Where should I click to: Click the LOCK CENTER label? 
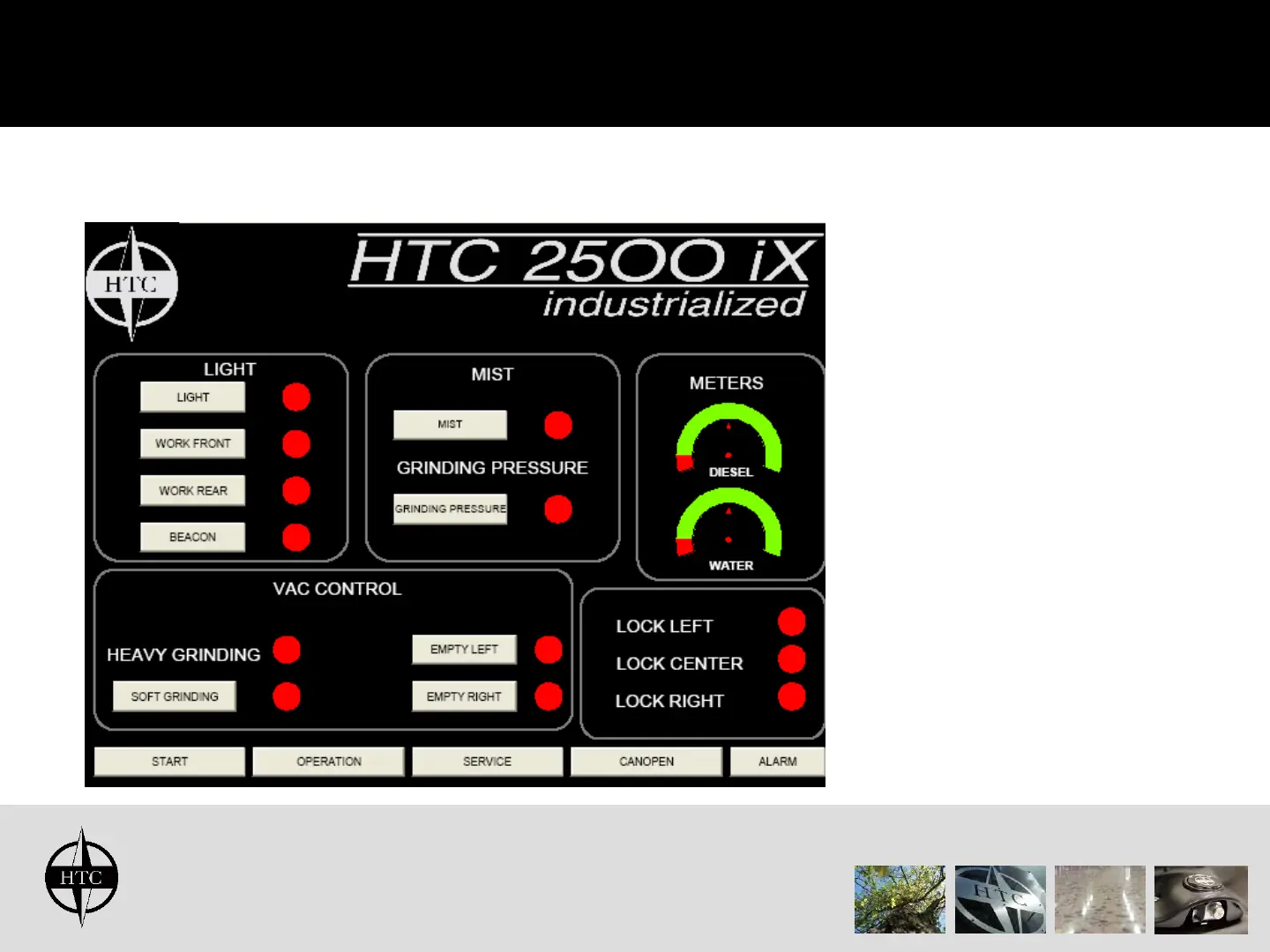[679, 664]
